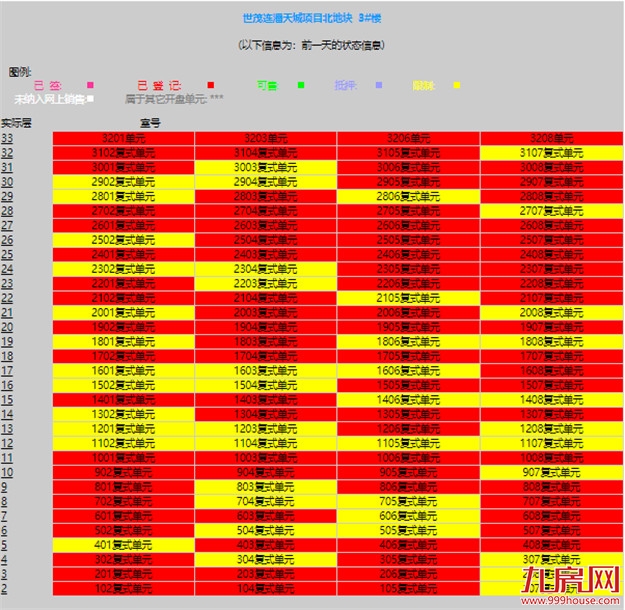Select unit 401复式单元 cell
Viewport: 625px width, 610px height.
(123, 544)
